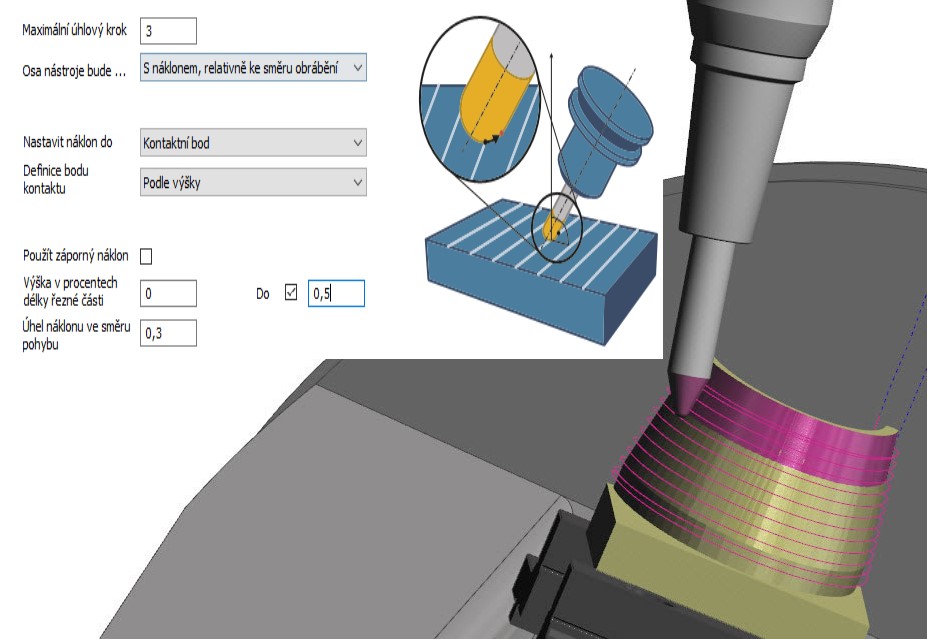Click the Úhel náklonu ve směru pohybu field
The height and width of the screenshot is (639, 928).
pyautogui.click(x=168, y=333)
